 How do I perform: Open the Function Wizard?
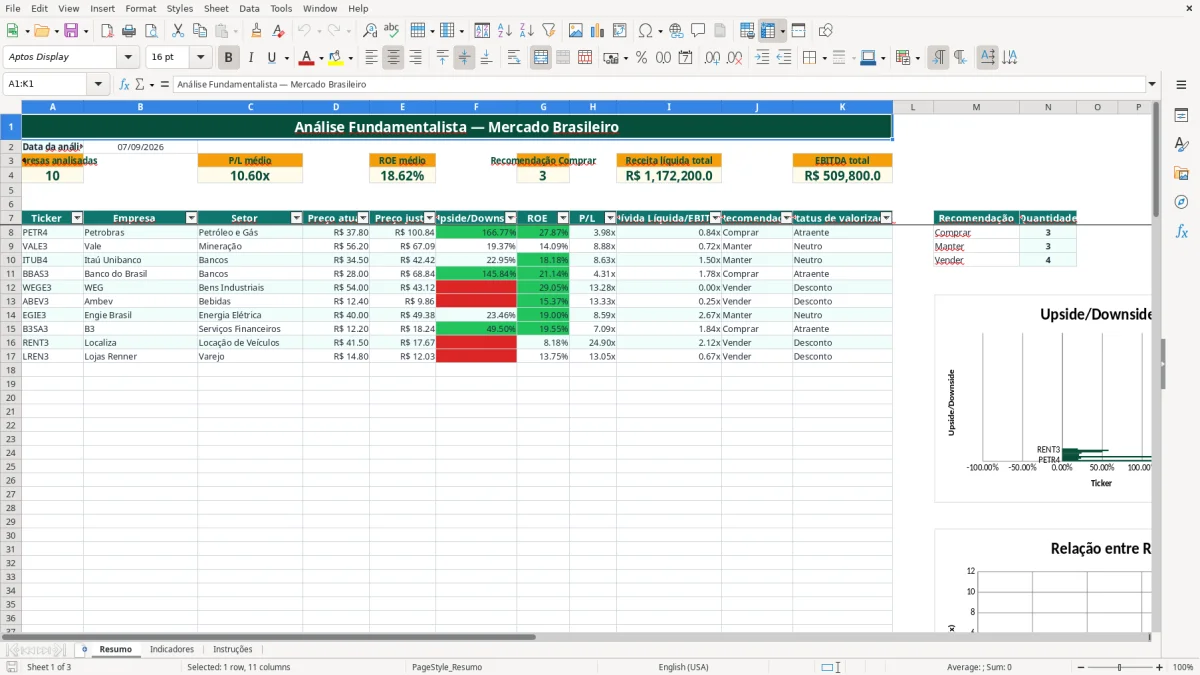click(125, 85)
